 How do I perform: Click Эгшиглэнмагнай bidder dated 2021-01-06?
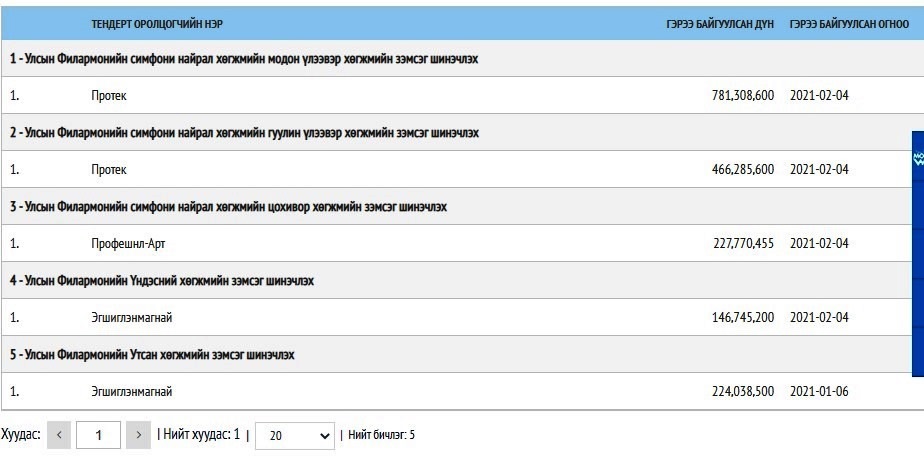131,391
